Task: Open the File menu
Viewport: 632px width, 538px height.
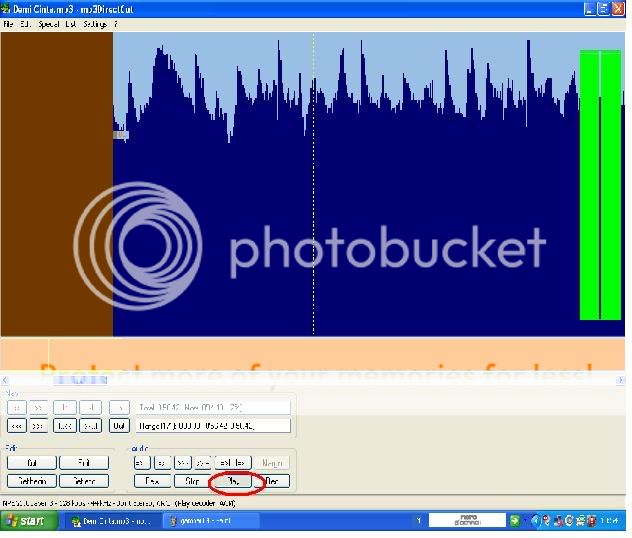Action: 8,23
